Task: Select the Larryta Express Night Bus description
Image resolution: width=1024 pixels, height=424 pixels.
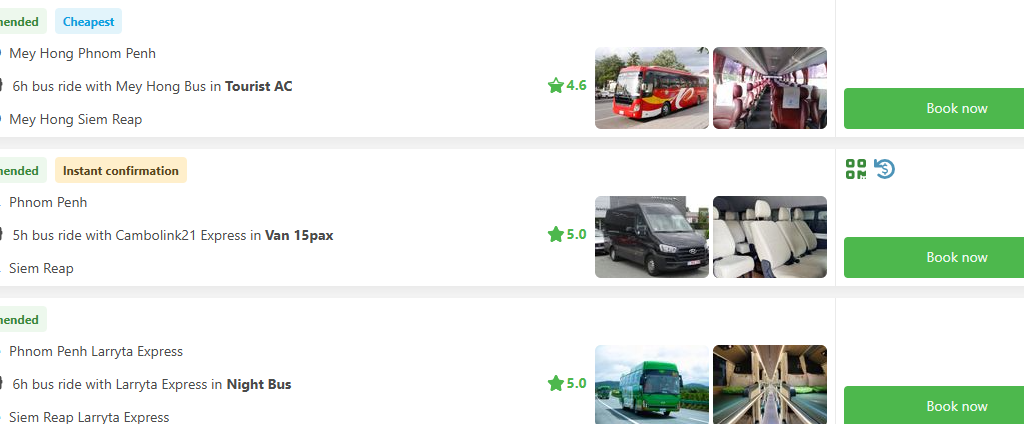Action: pos(152,384)
